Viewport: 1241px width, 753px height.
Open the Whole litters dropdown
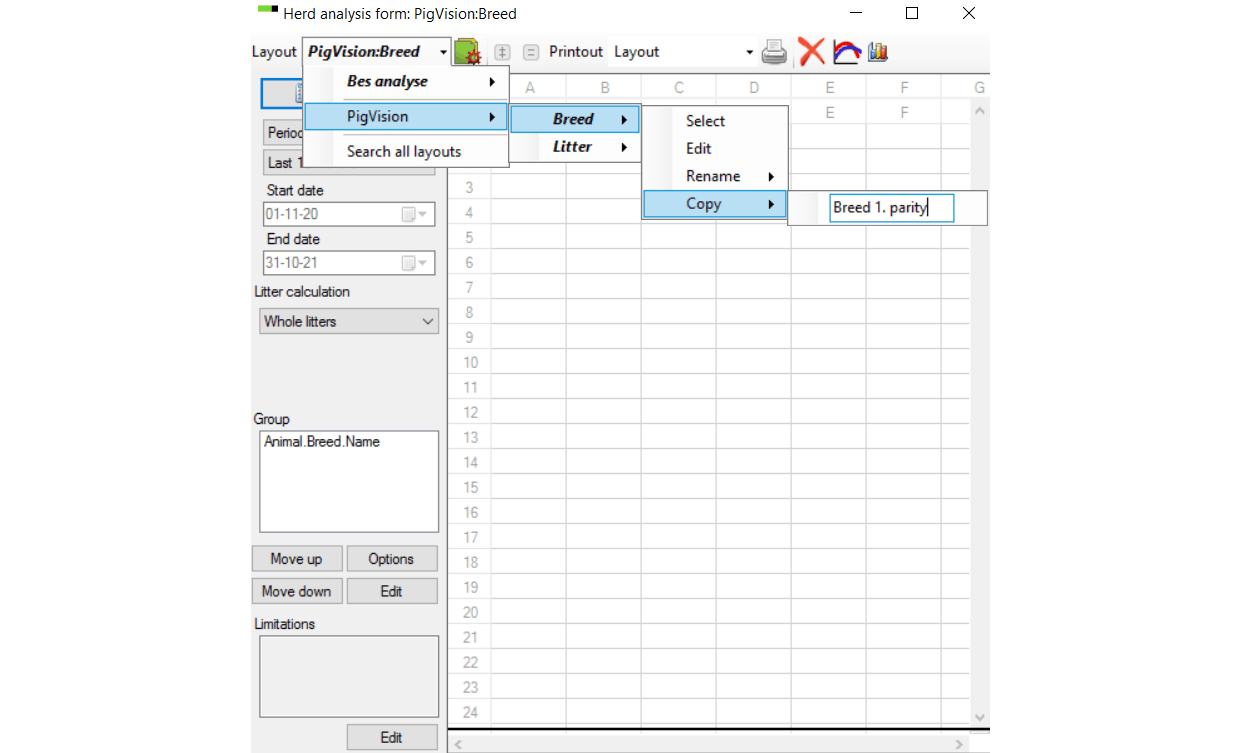[349, 321]
